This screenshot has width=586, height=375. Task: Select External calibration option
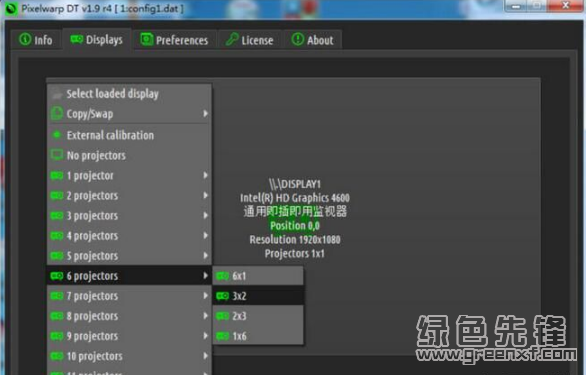(129, 135)
